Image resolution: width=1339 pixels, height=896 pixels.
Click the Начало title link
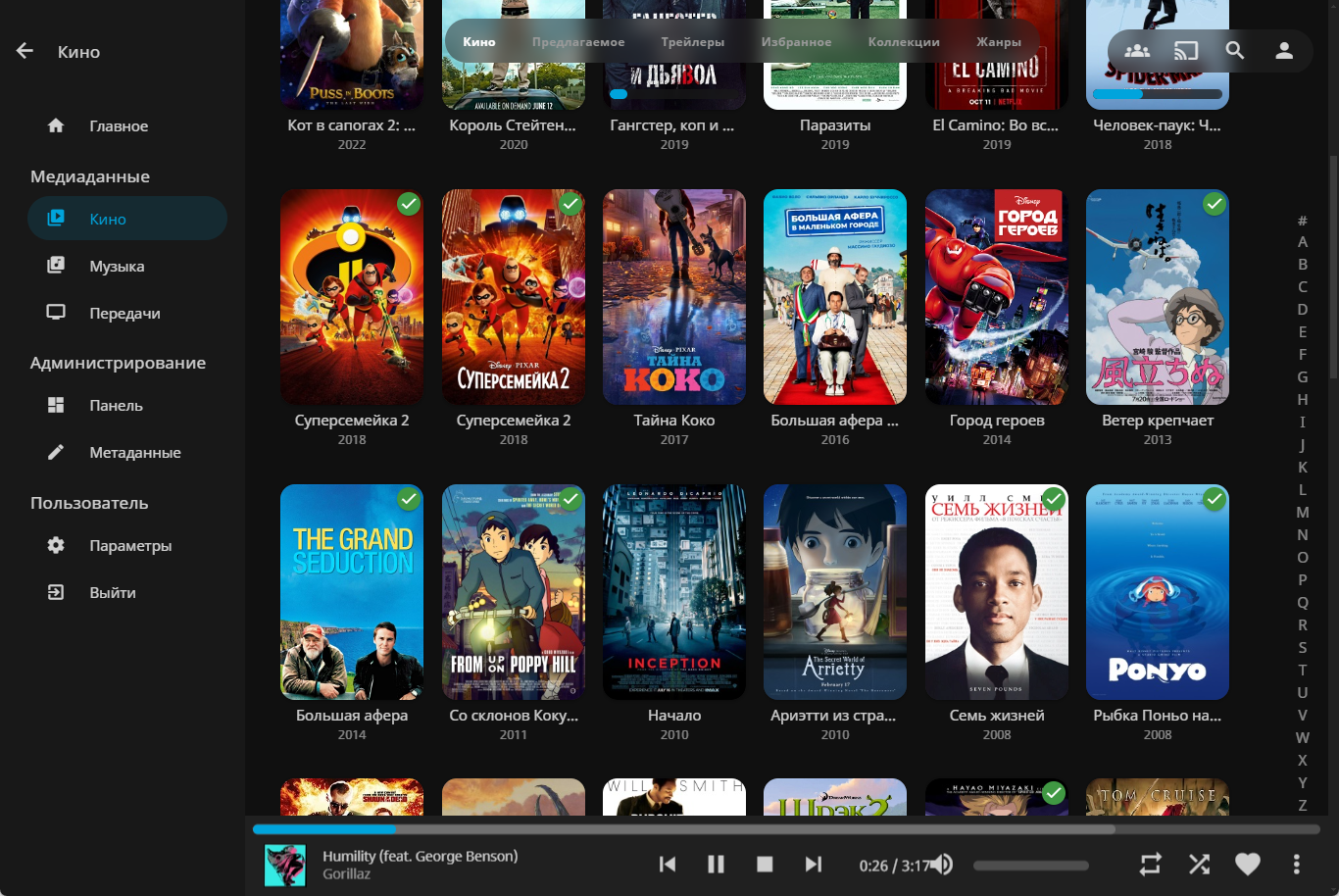pyautogui.click(x=674, y=716)
